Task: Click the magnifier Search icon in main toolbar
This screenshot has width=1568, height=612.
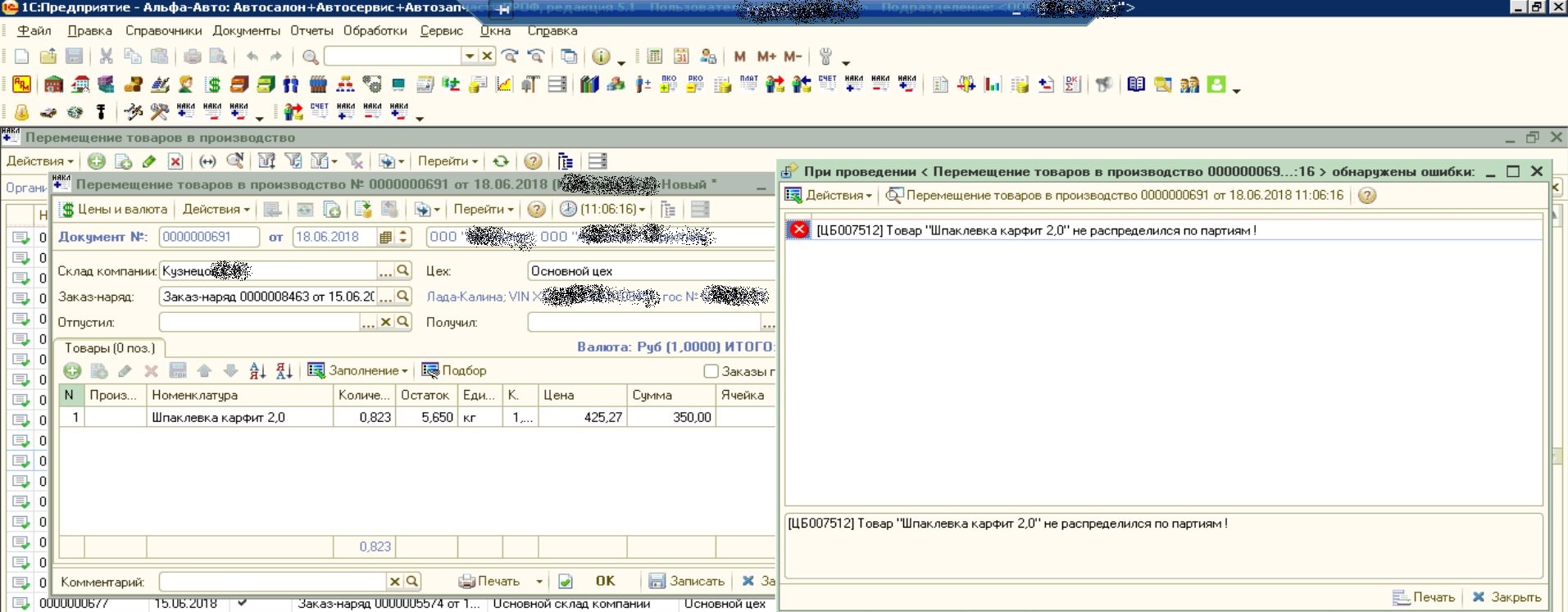Action: coord(310,57)
